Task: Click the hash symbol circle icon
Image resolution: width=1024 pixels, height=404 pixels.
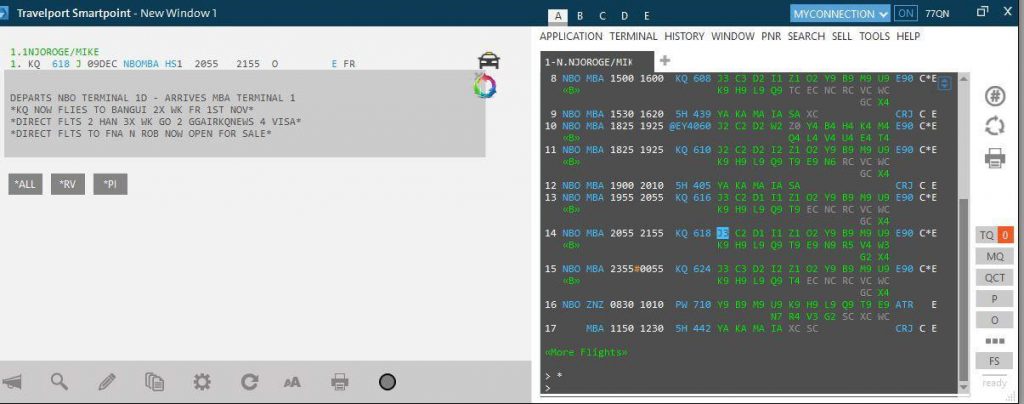Action: click(x=994, y=97)
